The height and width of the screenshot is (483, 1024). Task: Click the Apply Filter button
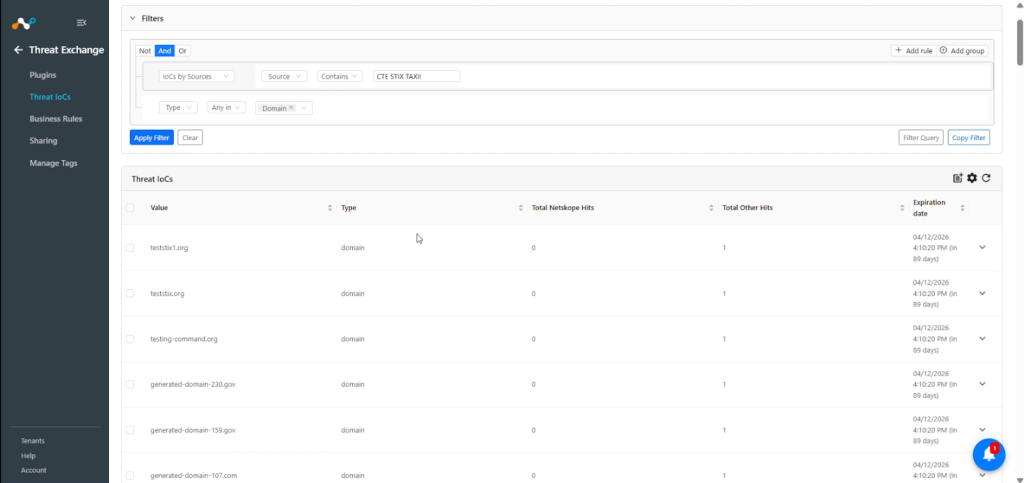pos(152,138)
